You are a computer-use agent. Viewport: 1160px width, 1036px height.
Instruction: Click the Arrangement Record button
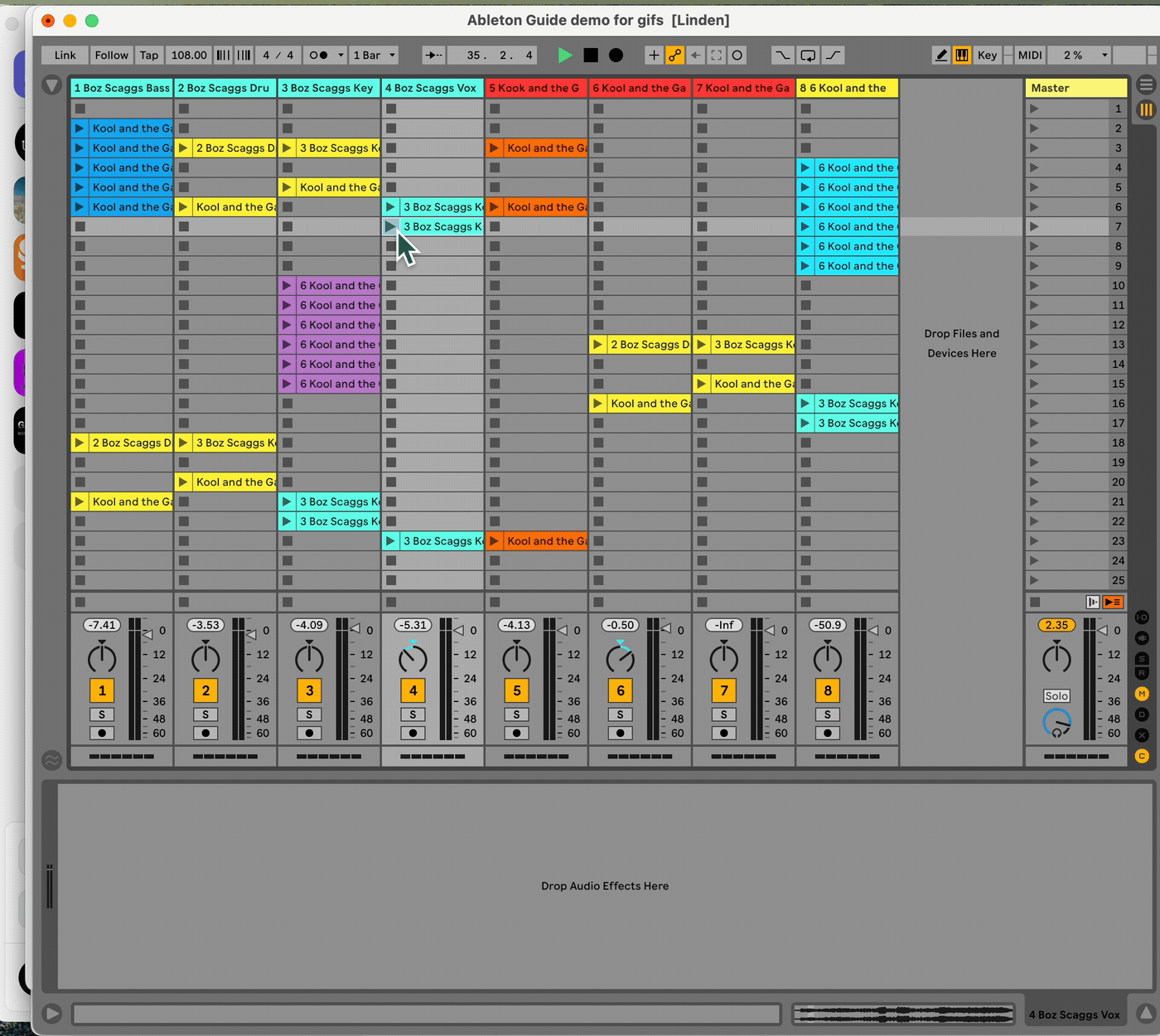click(x=616, y=56)
